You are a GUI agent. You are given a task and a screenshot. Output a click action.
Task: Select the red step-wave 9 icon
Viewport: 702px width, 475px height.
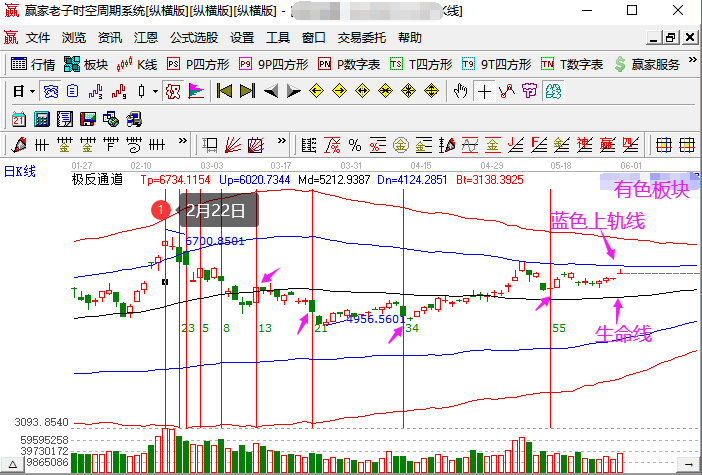pyautogui.click(x=118, y=92)
